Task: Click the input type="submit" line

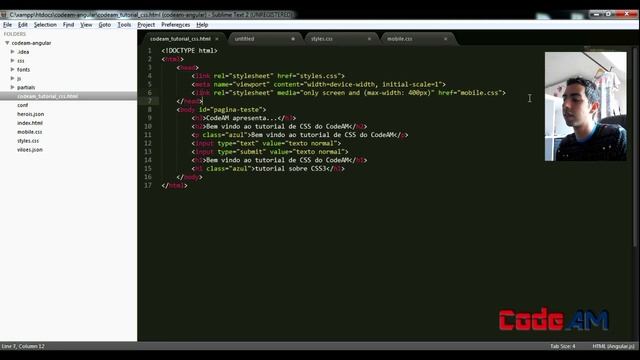Action: tap(270, 152)
